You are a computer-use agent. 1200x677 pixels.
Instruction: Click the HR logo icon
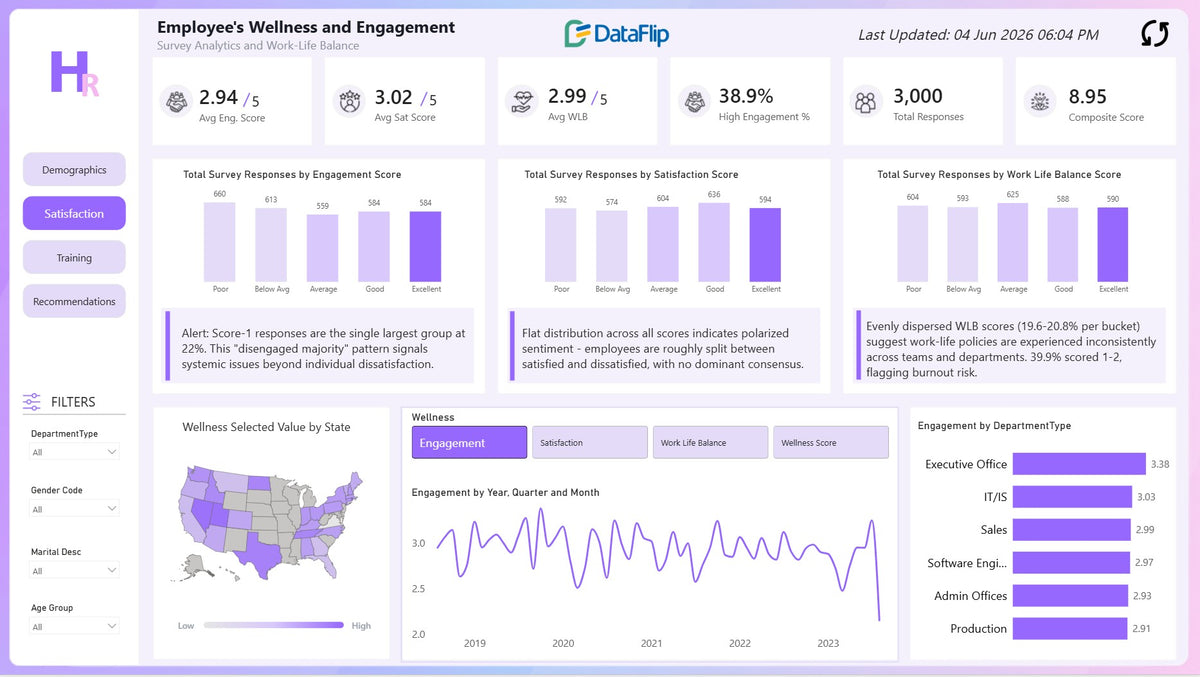(x=74, y=73)
